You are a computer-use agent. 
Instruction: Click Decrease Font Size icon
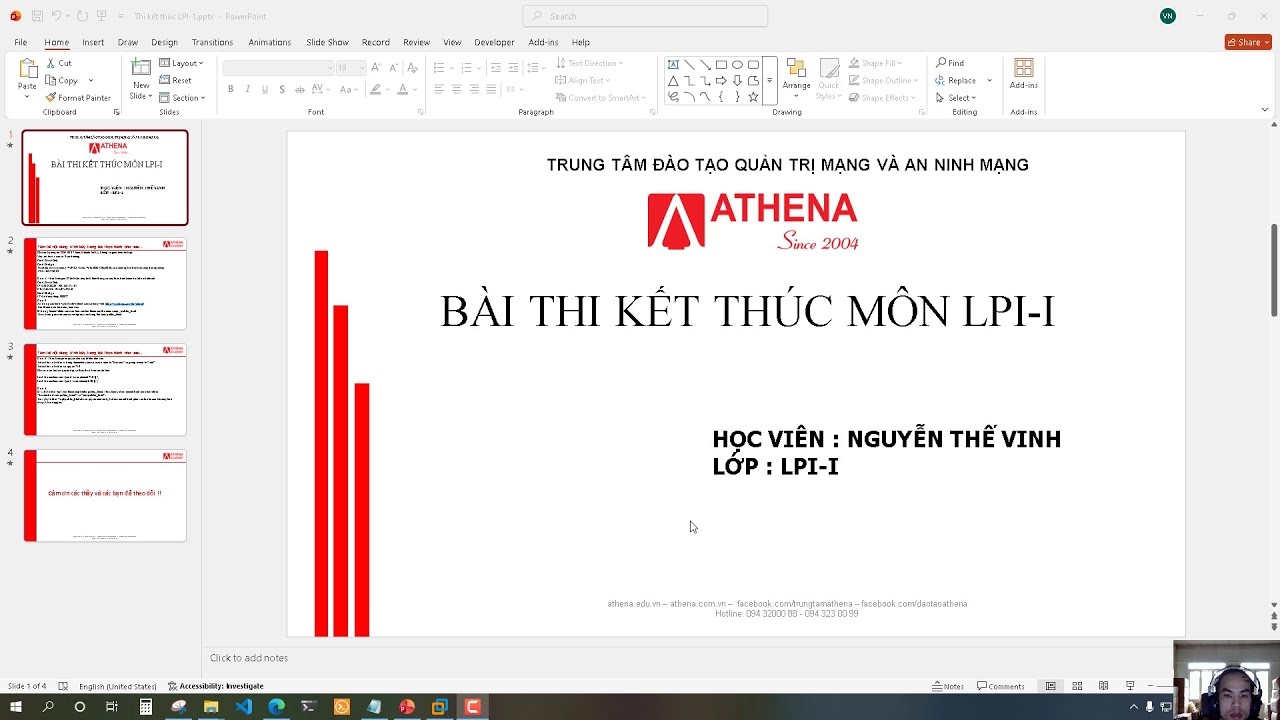click(393, 67)
